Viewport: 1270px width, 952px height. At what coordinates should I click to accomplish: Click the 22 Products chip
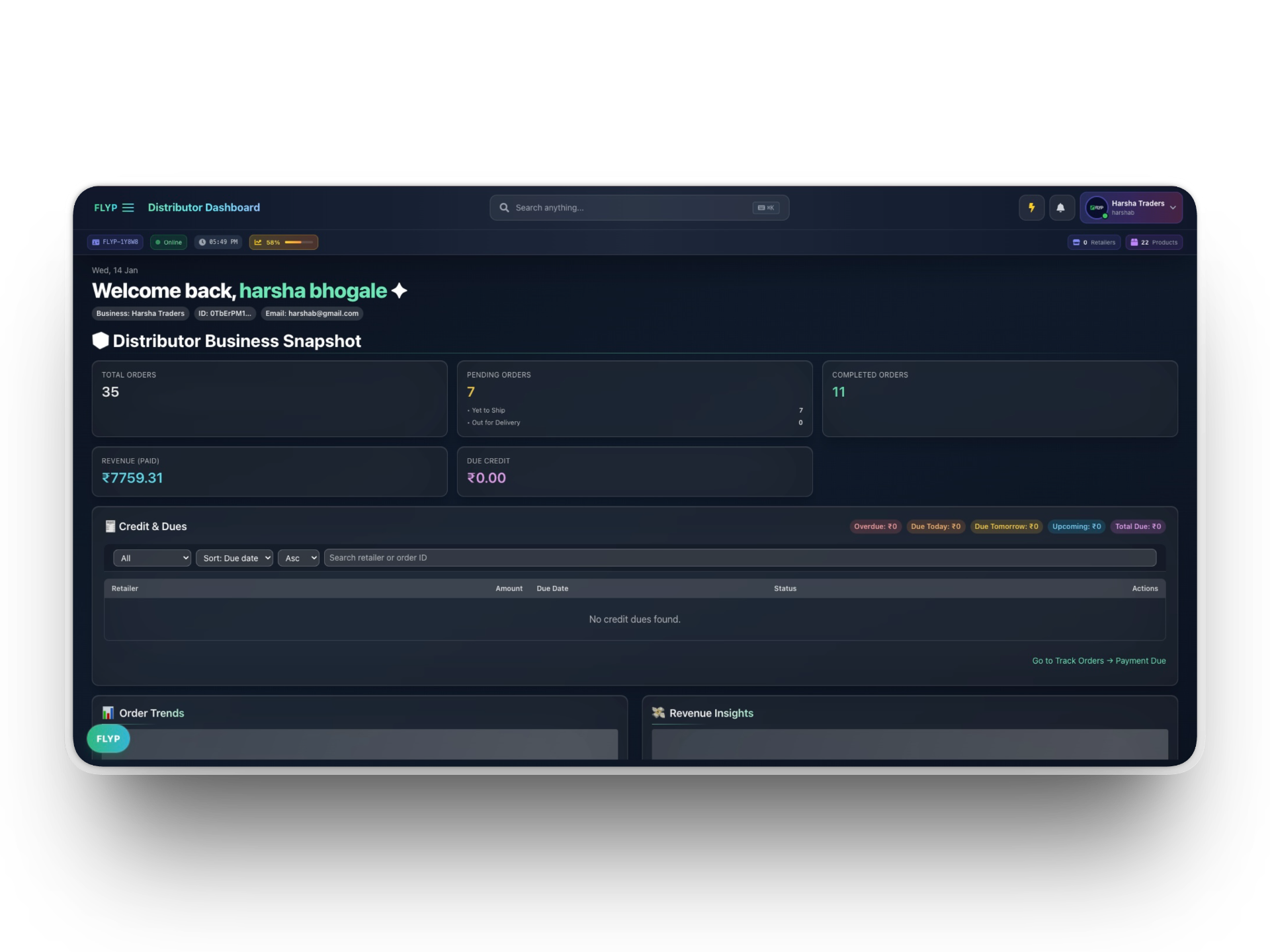tap(1154, 243)
